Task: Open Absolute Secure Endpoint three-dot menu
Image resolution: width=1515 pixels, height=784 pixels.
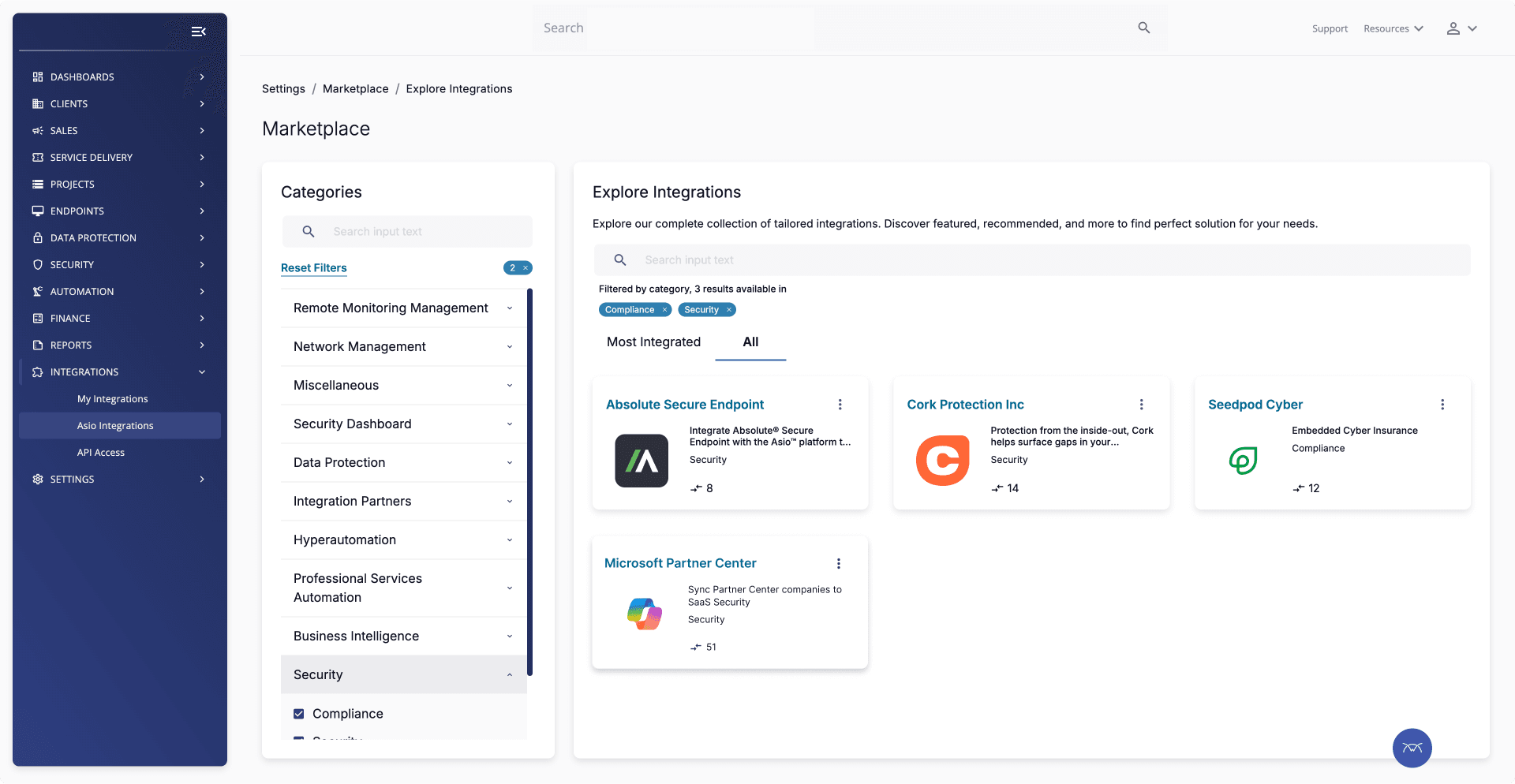Action: coord(840,405)
